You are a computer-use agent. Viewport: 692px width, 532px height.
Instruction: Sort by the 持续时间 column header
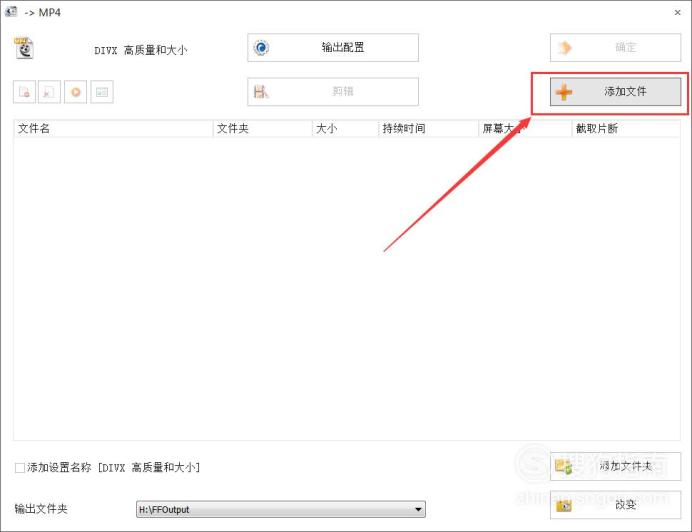[428, 128]
